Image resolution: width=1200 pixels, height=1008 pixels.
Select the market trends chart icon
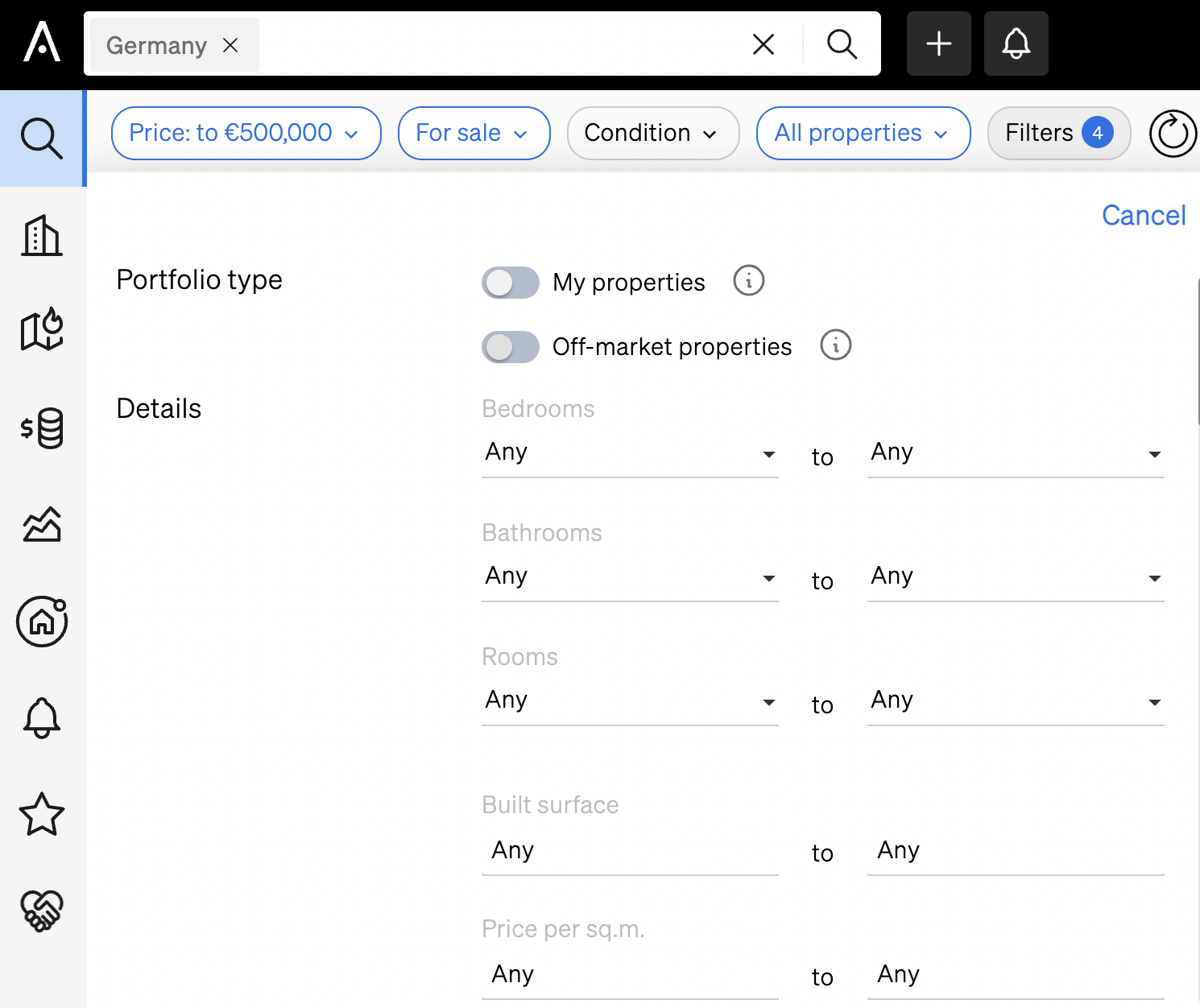pyautogui.click(x=41, y=524)
